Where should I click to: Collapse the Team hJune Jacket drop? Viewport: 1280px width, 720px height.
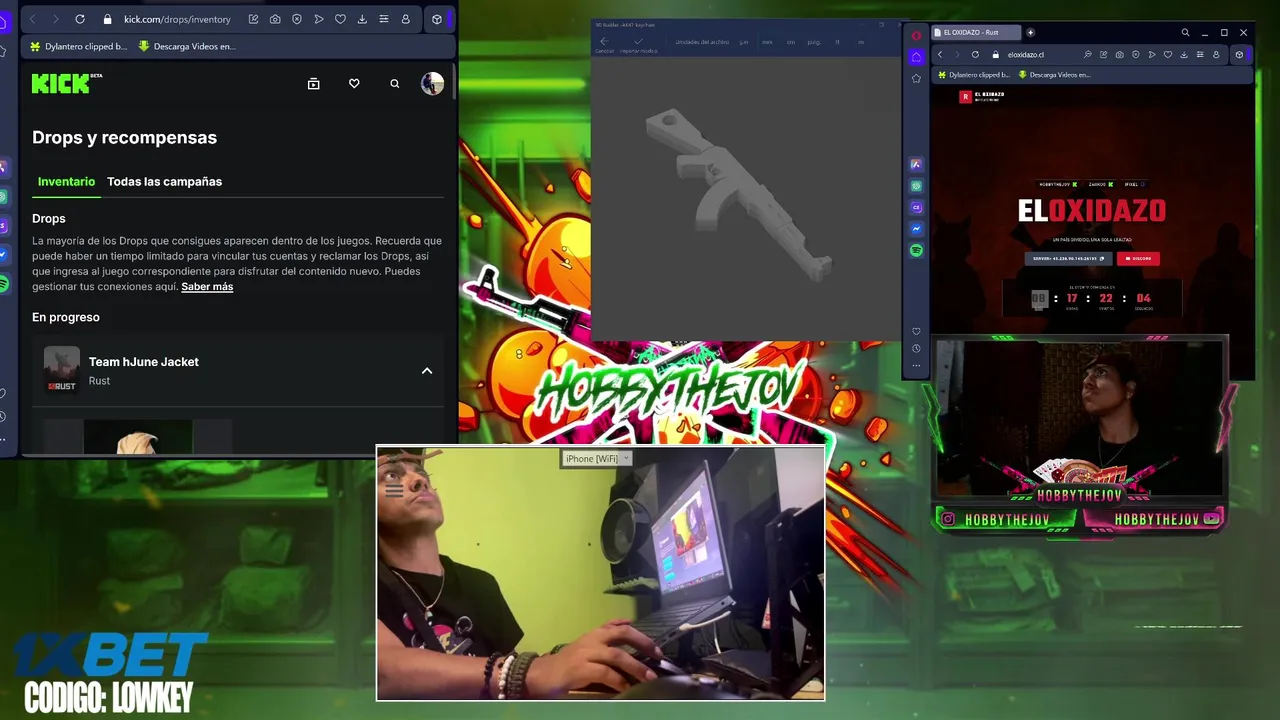click(427, 371)
